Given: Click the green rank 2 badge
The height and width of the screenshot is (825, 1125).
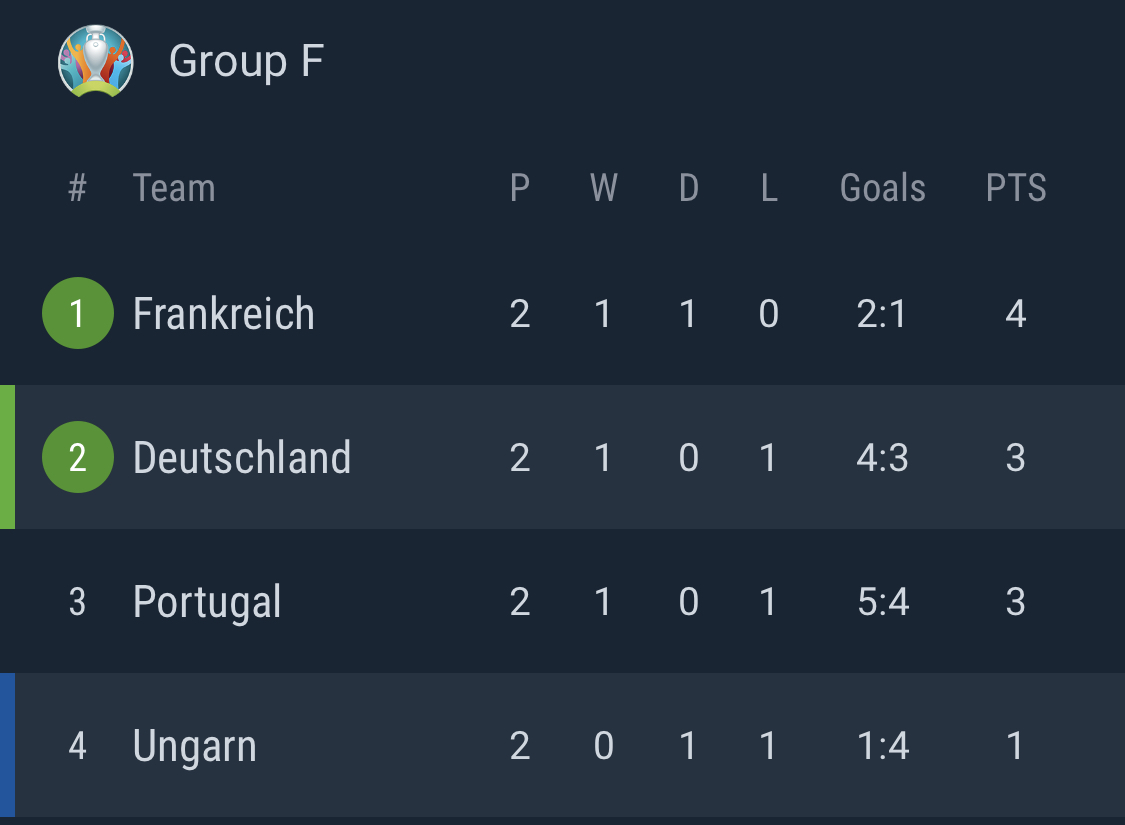Looking at the screenshot, I should pos(77,457).
